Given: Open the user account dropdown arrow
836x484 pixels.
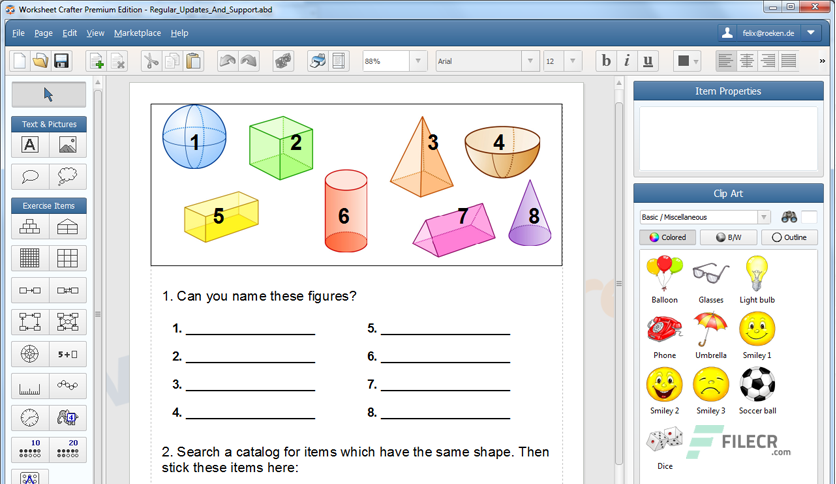Looking at the screenshot, I should pos(811,33).
